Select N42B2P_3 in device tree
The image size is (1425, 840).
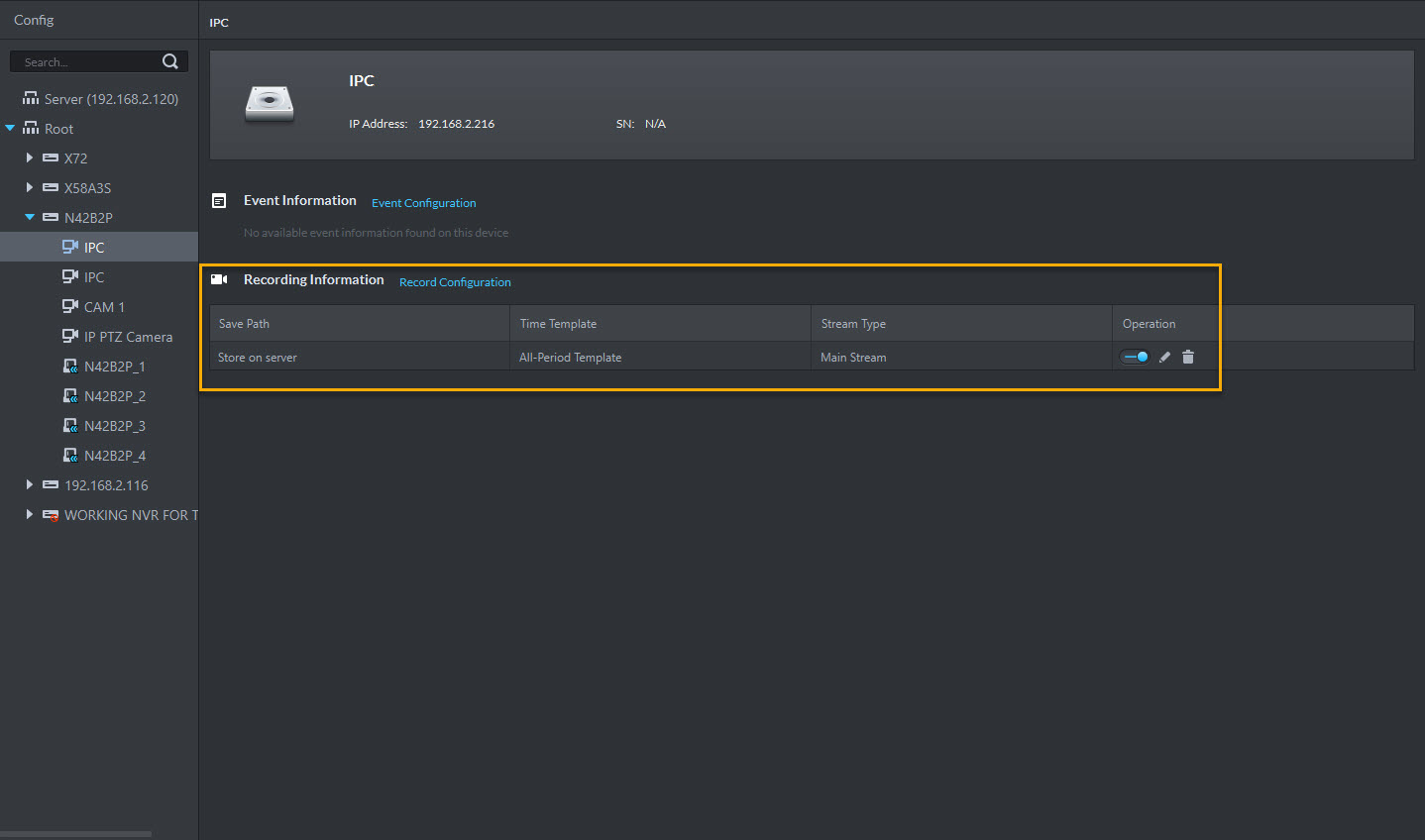click(114, 426)
